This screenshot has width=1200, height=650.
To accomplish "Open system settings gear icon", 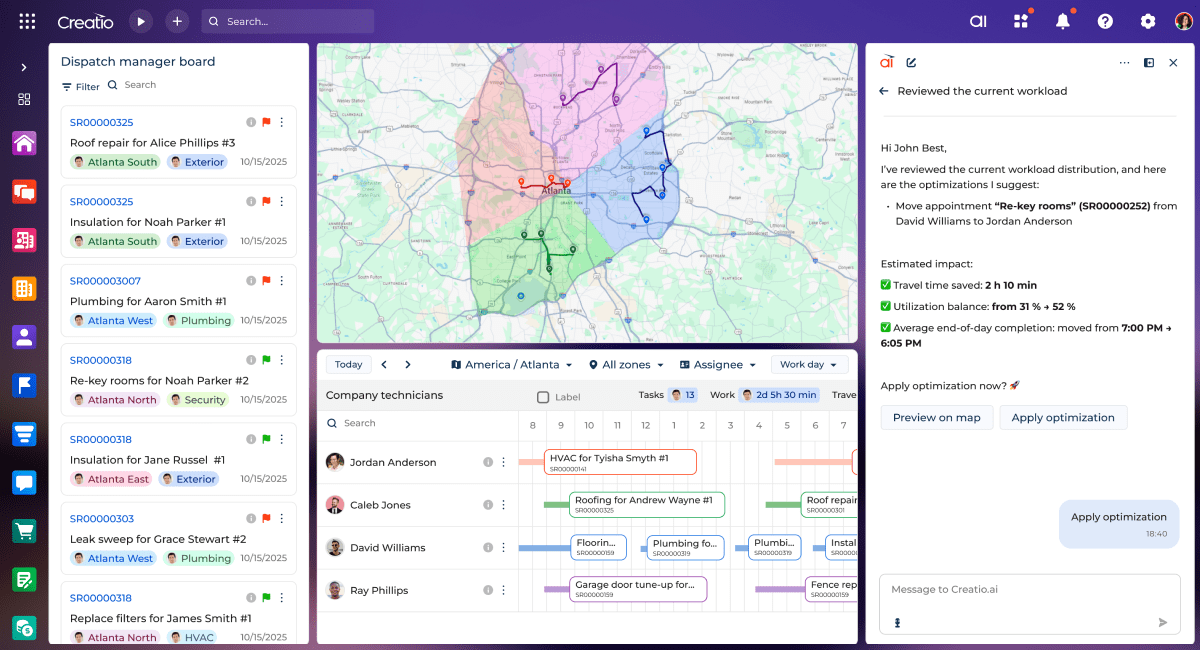I will (1148, 21).
